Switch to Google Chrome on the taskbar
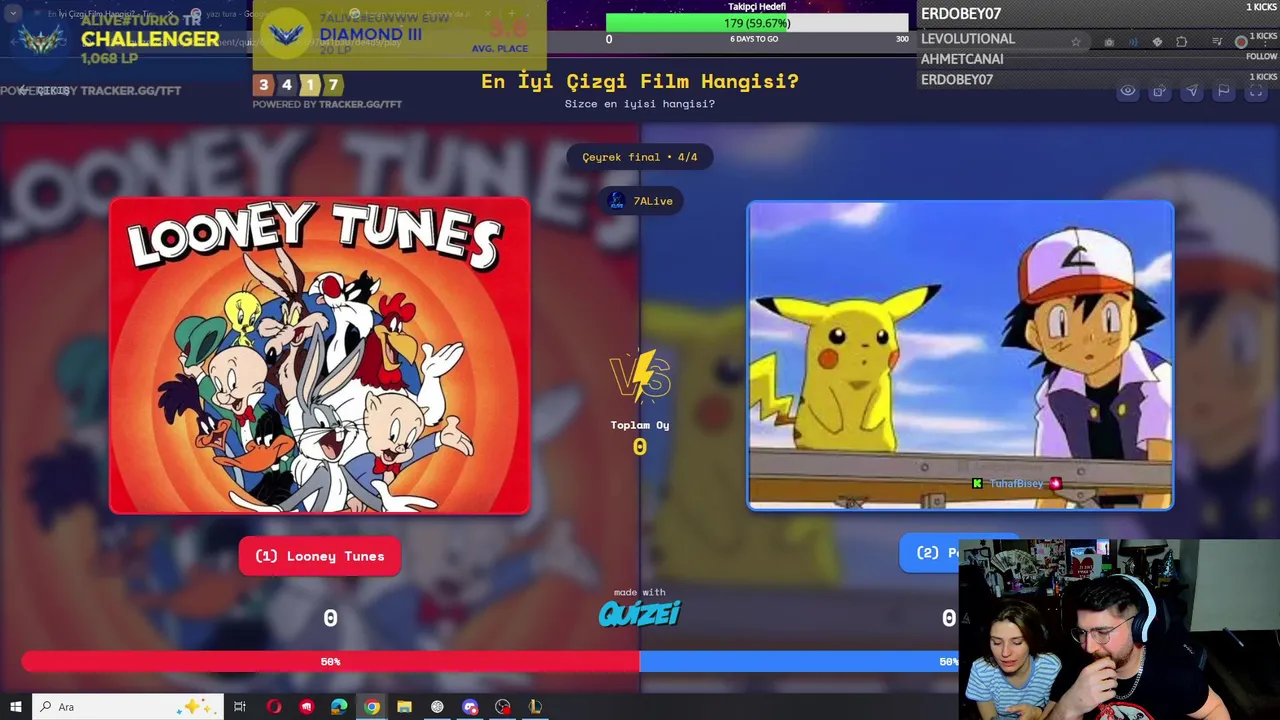The height and width of the screenshot is (720, 1280). tap(372, 707)
